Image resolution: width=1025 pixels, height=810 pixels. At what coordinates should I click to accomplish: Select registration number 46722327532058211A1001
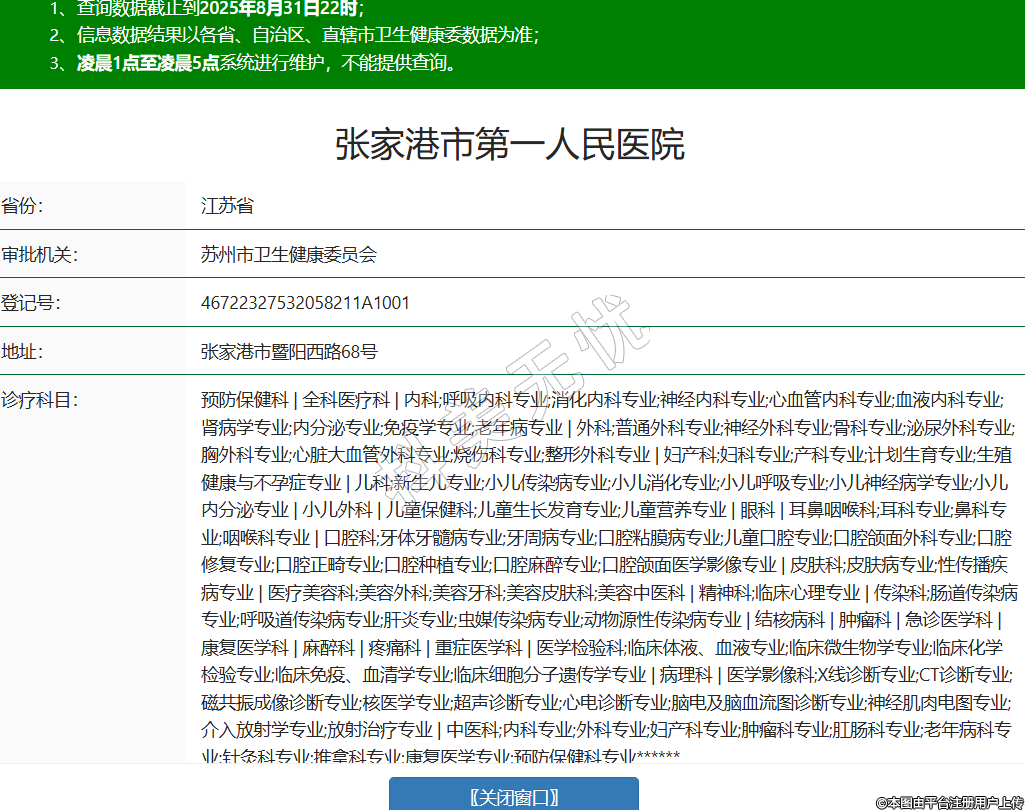pyautogui.click(x=305, y=303)
